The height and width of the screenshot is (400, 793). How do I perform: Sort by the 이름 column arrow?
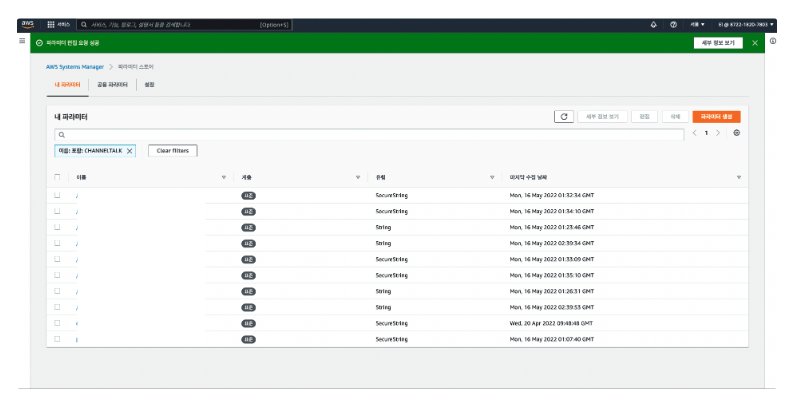[224, 177]
